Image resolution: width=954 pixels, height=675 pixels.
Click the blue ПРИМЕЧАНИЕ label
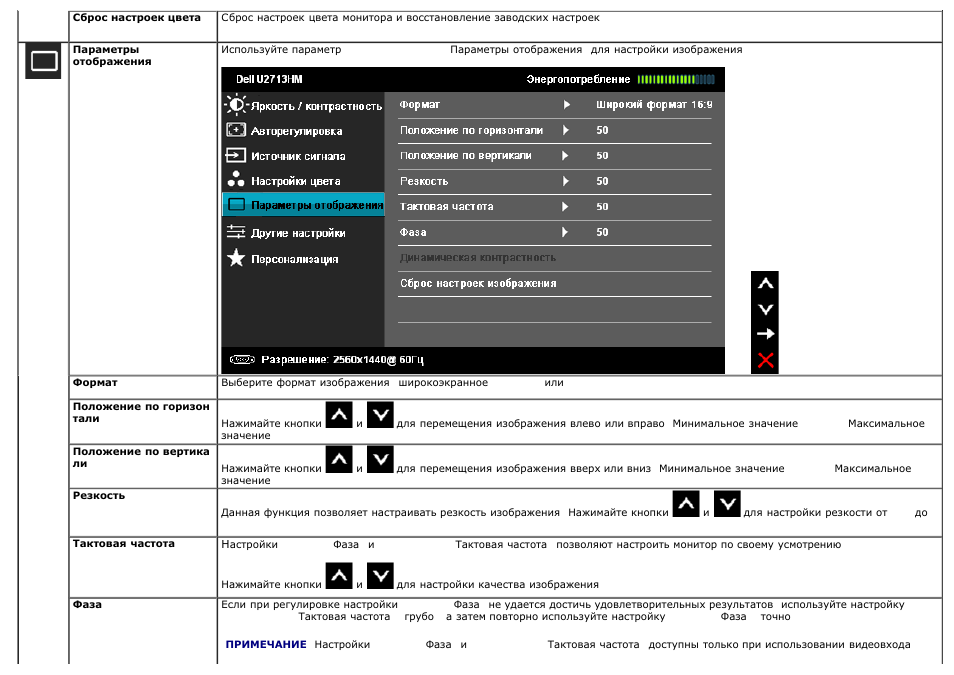(266, 645)
